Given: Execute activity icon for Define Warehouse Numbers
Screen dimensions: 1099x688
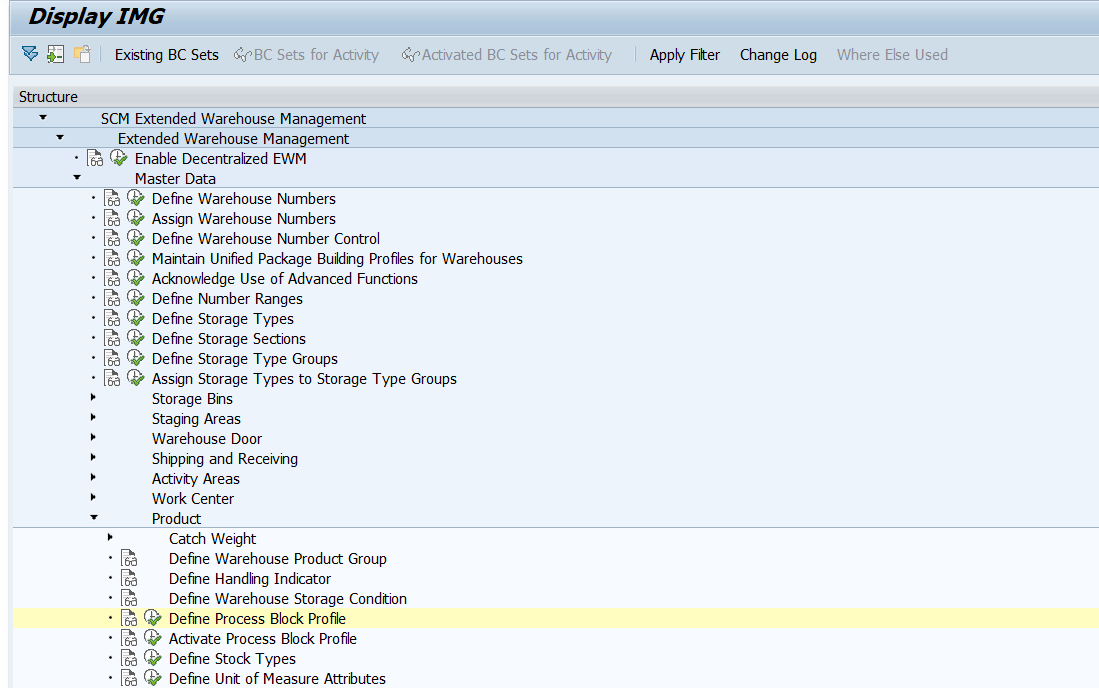Looking at the screenshot, I should click(135, 198).
